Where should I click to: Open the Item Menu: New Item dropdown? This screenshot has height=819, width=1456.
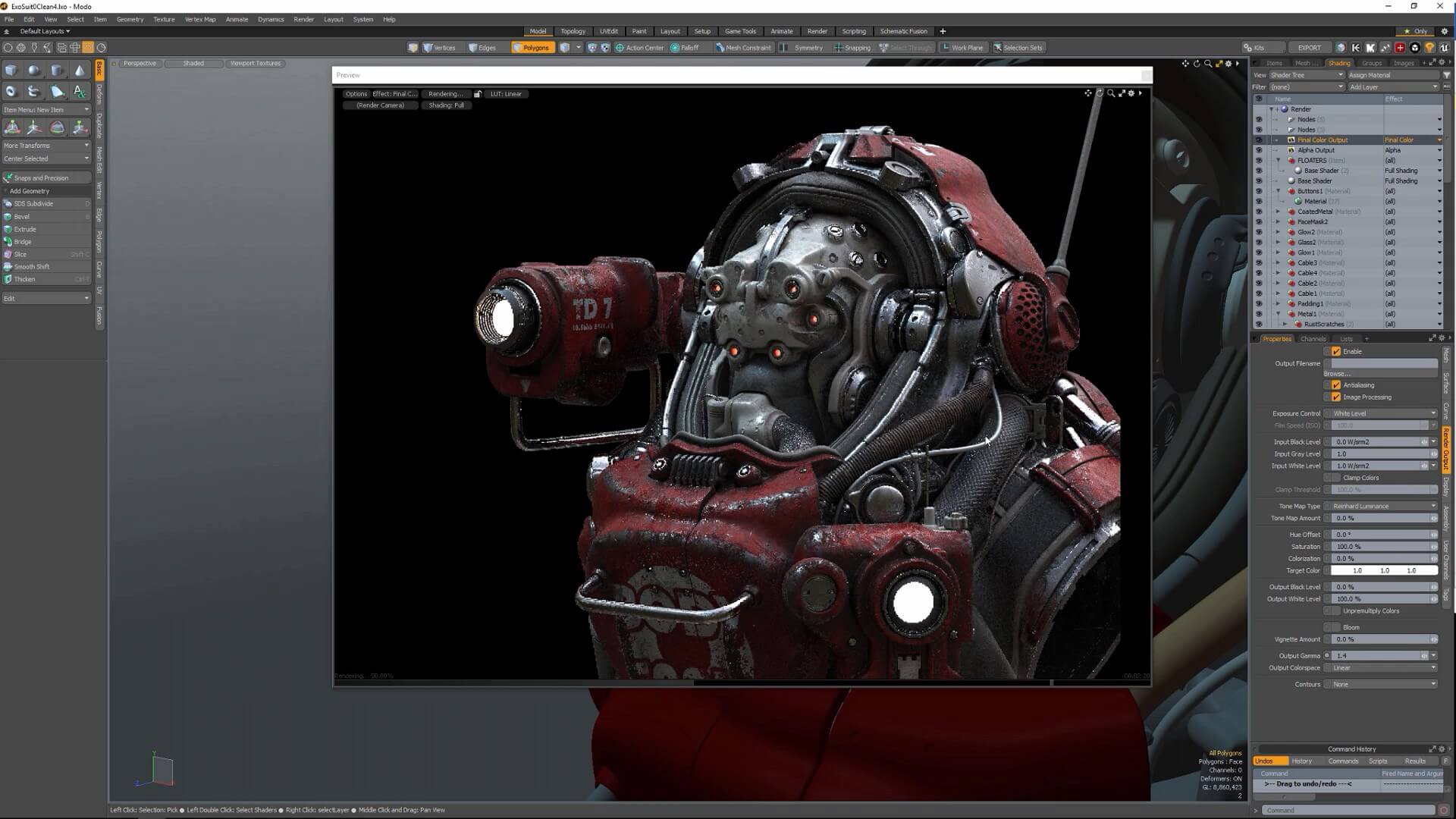point(46,110)
